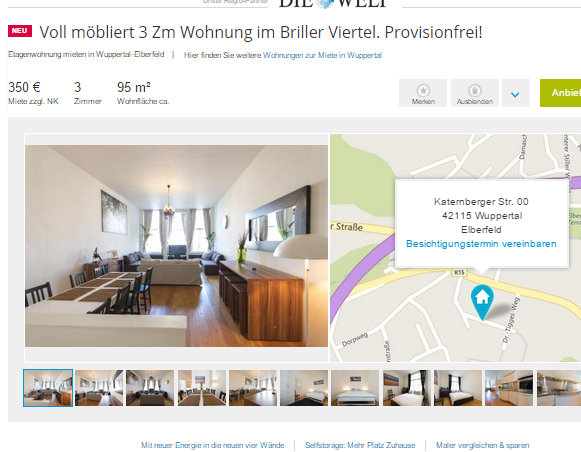Click the main living room photo
Screen dimensions: 581x452
tap(176, 246)
